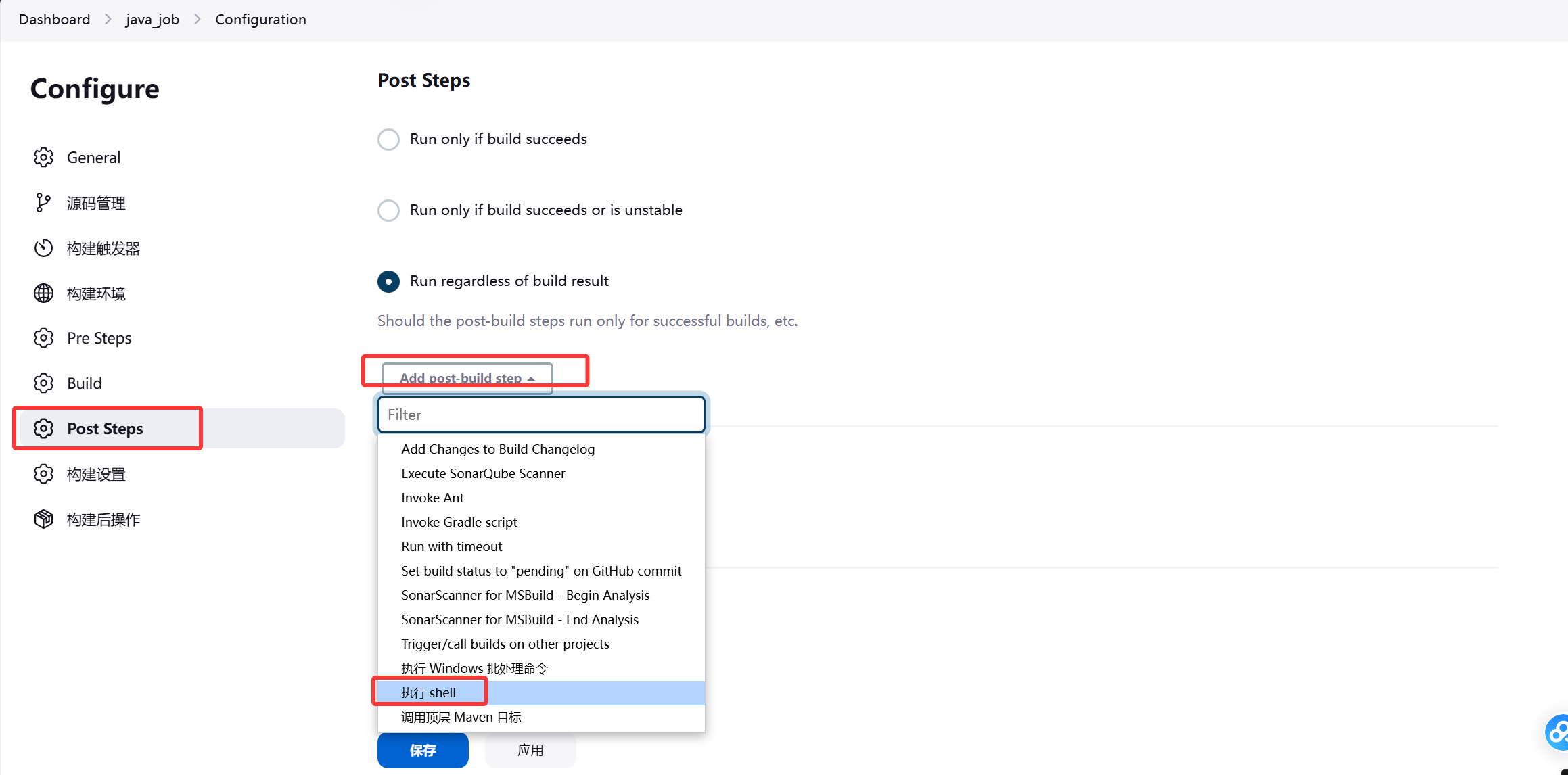Go to 源码管理 section in sidebar
1568x775 pixels.
tap(181, 203)
